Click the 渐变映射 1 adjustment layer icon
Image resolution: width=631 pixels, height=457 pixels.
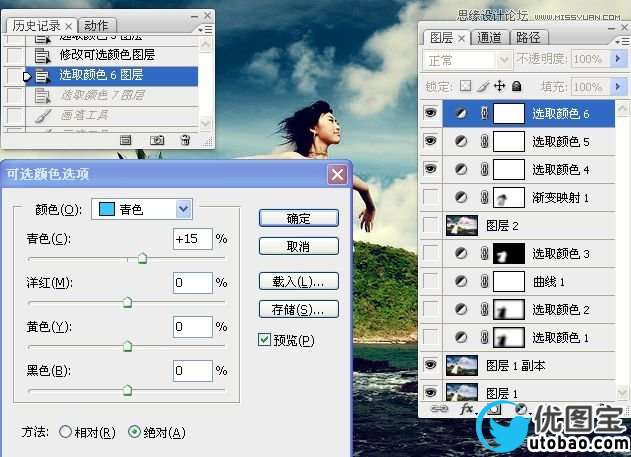click(x=461, y=197)
